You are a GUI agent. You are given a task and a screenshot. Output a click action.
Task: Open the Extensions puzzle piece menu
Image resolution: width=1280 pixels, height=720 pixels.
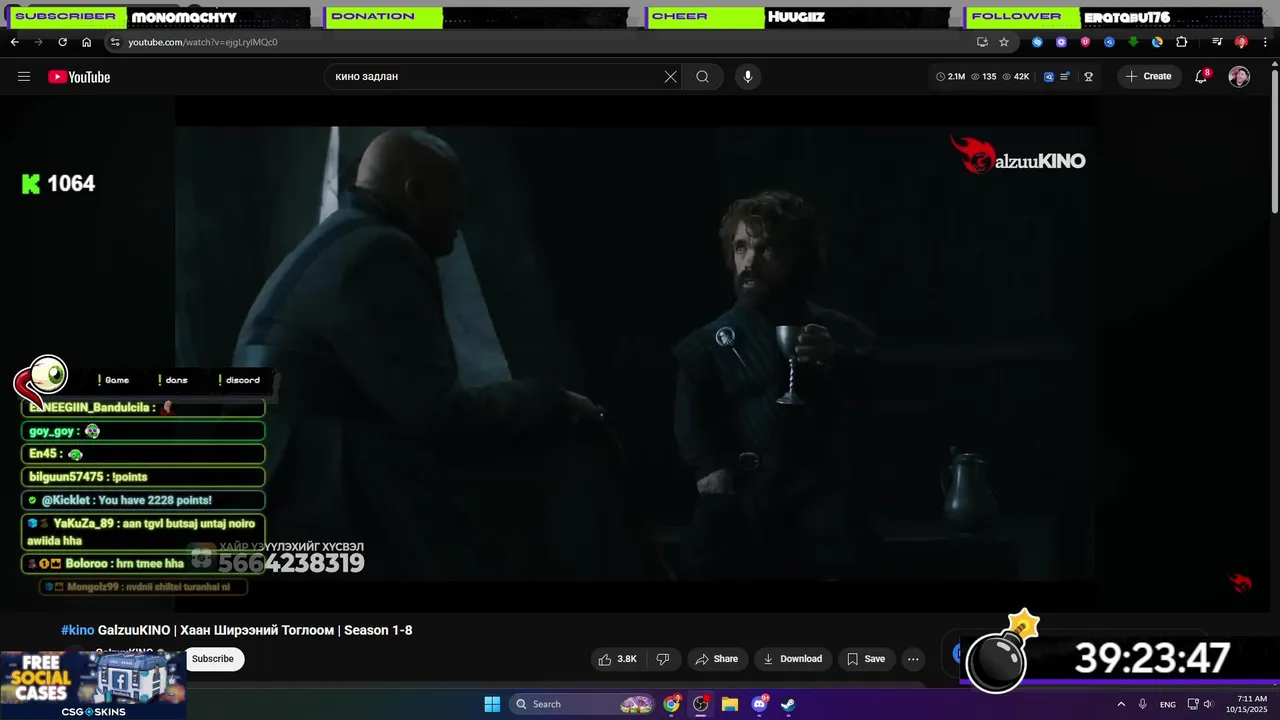[x=1181, y=42]
